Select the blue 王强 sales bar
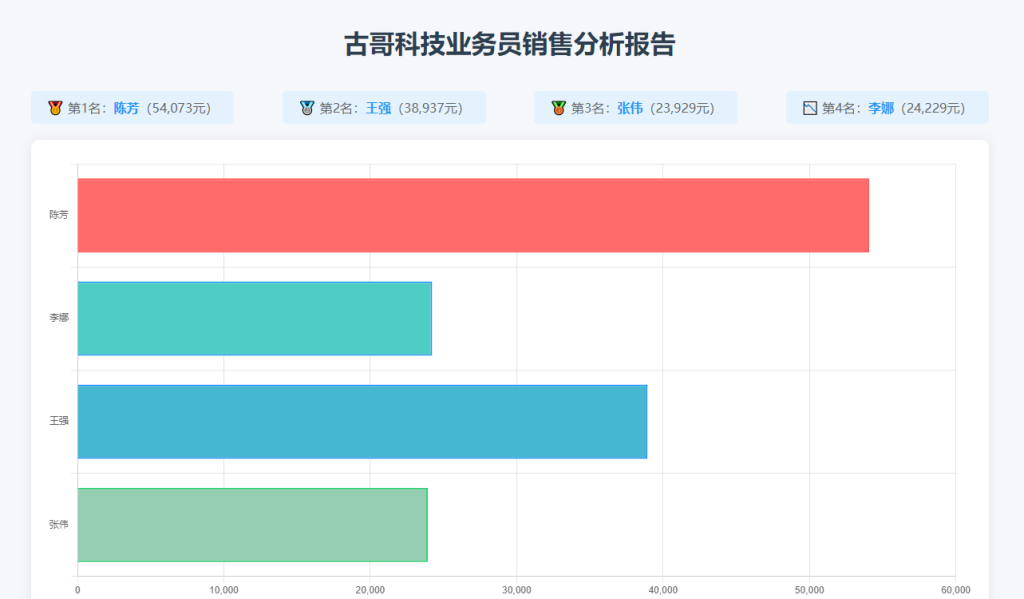 362,421
